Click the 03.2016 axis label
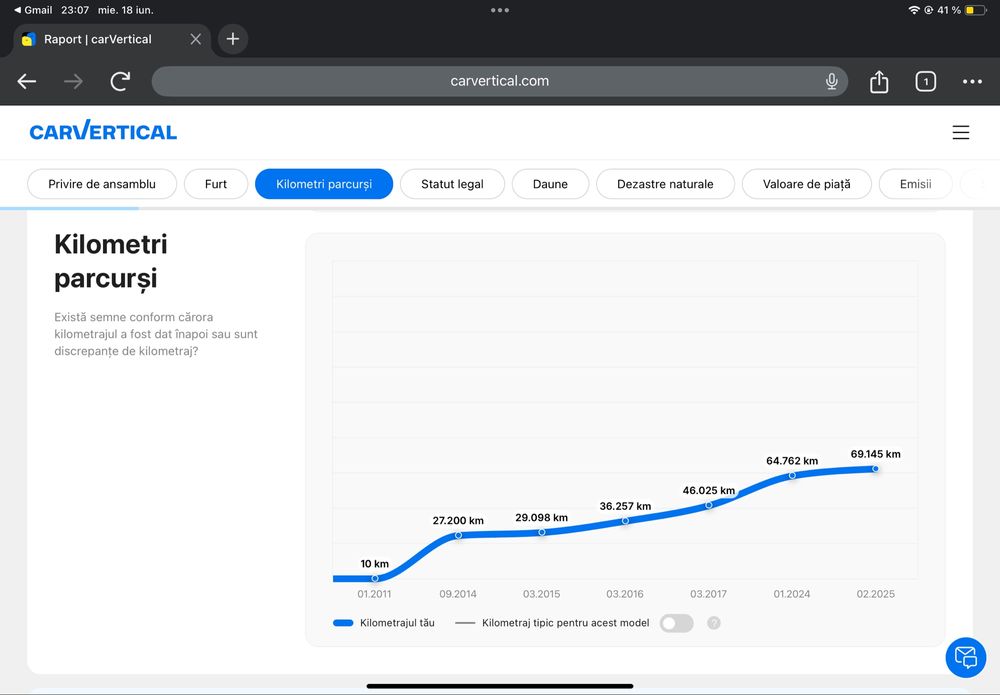 [625, 594]
